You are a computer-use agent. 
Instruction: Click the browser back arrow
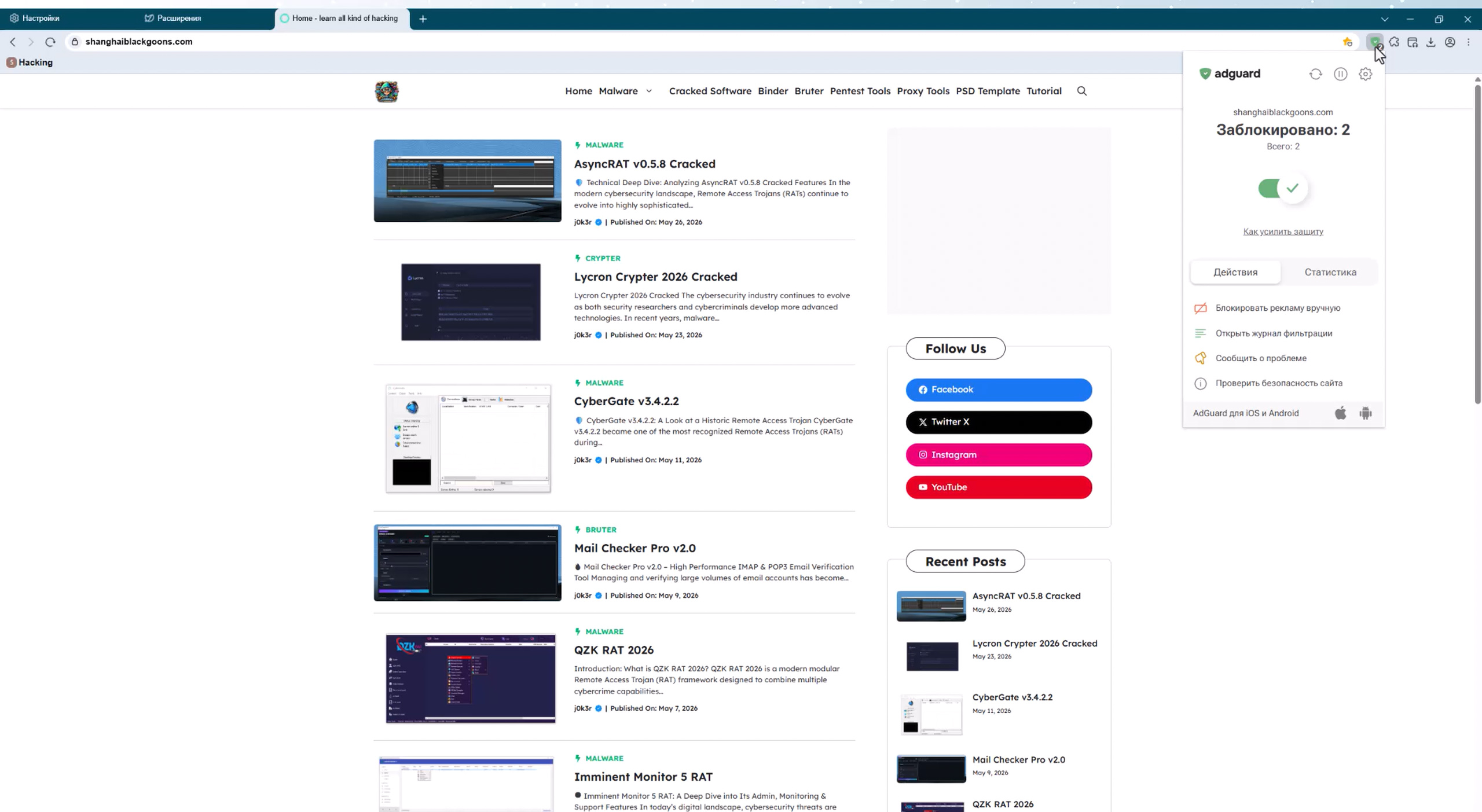coord(13,42)
